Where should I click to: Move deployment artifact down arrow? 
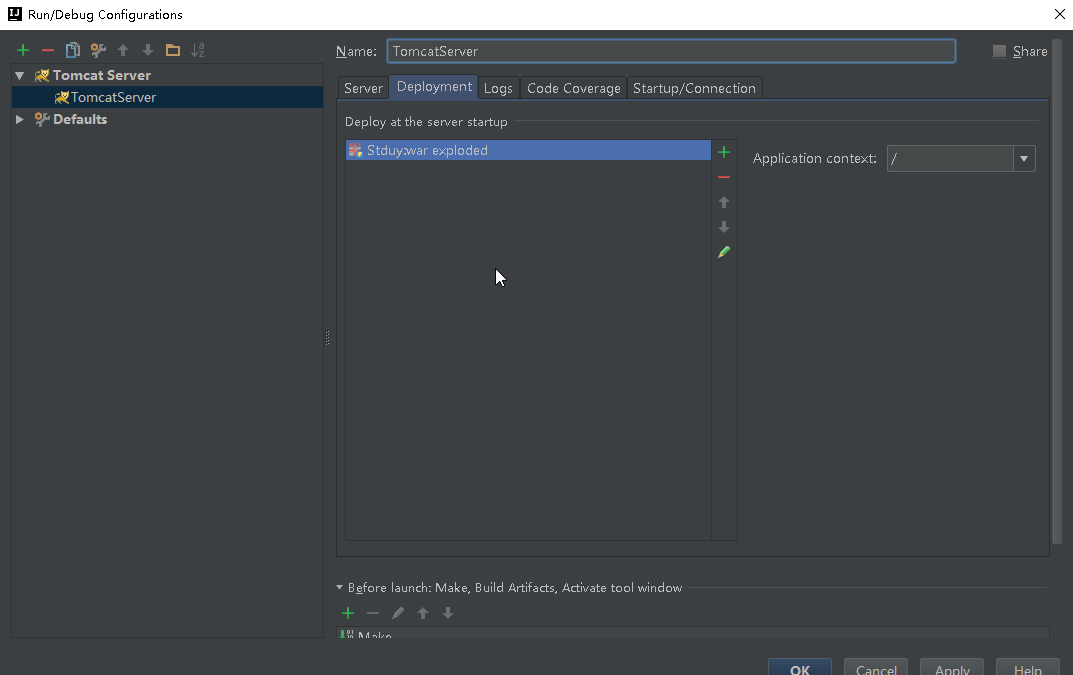click(x=724, y=227)
